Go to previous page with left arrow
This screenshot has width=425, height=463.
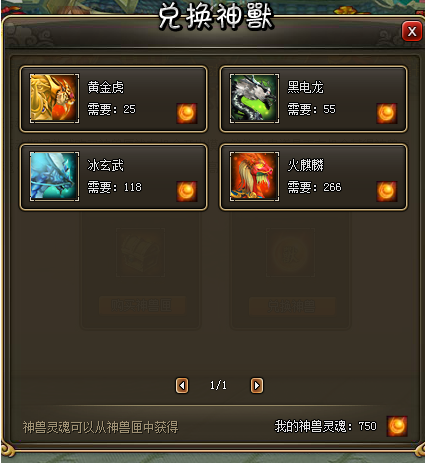(x=182, y=386)
